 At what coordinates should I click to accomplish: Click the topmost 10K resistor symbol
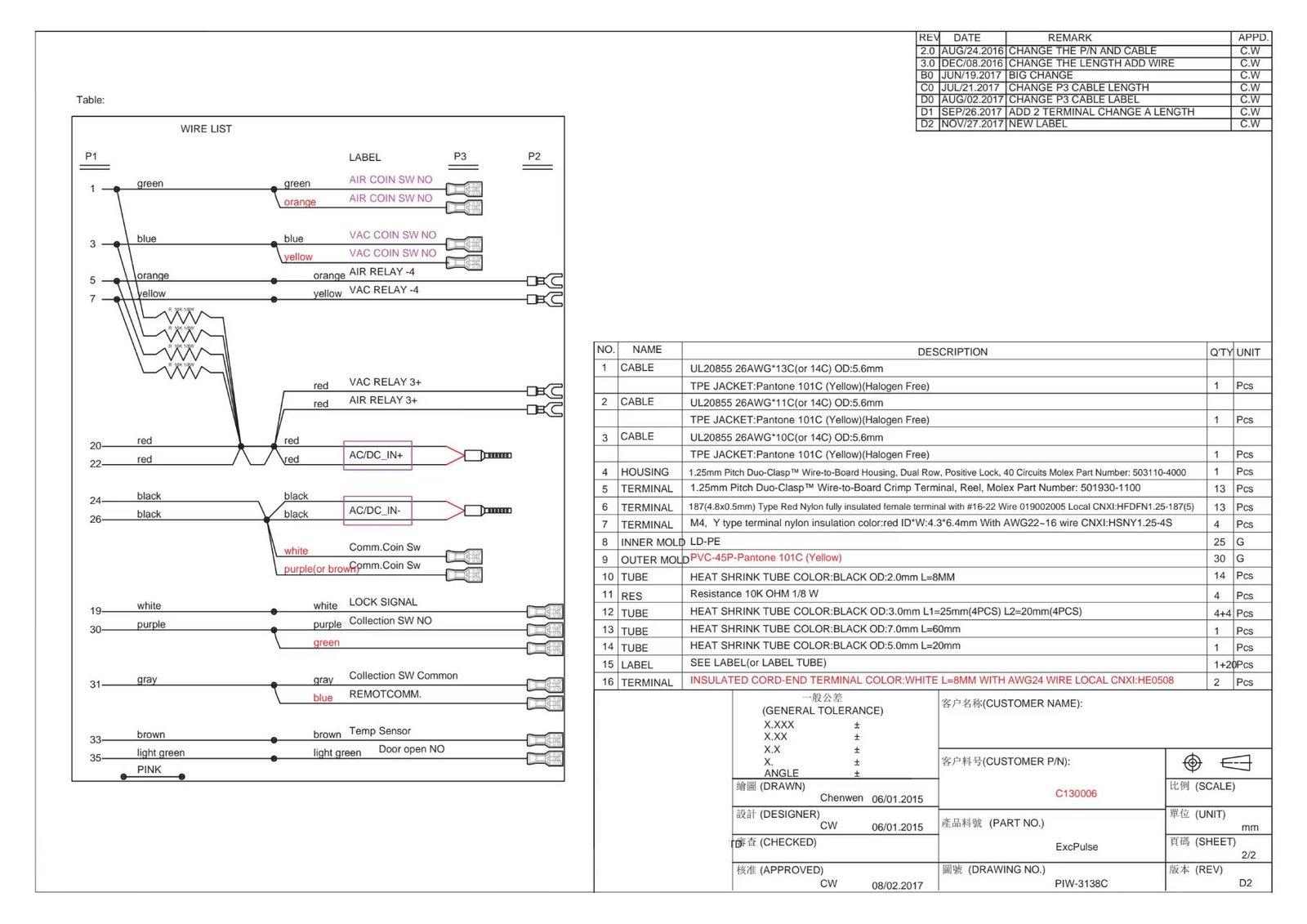182,317
